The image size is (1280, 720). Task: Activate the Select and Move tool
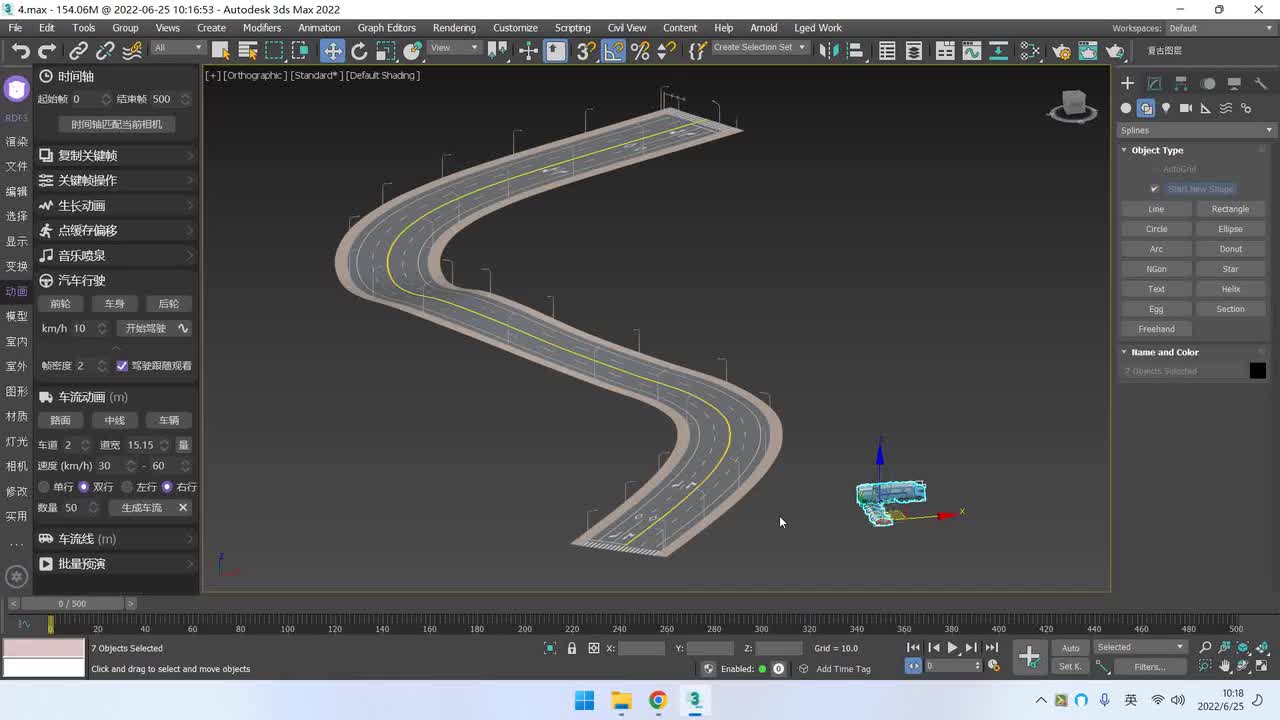pos(332,51)
